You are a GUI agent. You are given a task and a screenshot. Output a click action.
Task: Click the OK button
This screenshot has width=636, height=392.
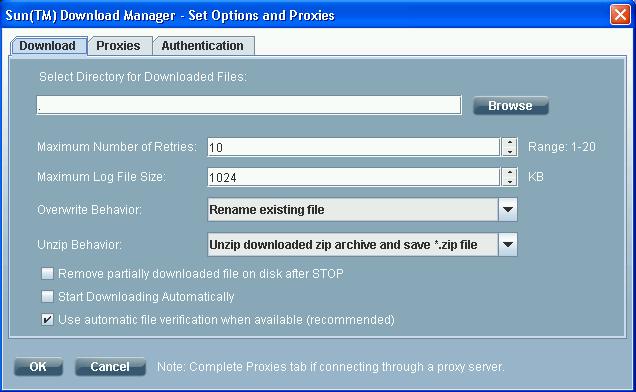pos(39,367)
